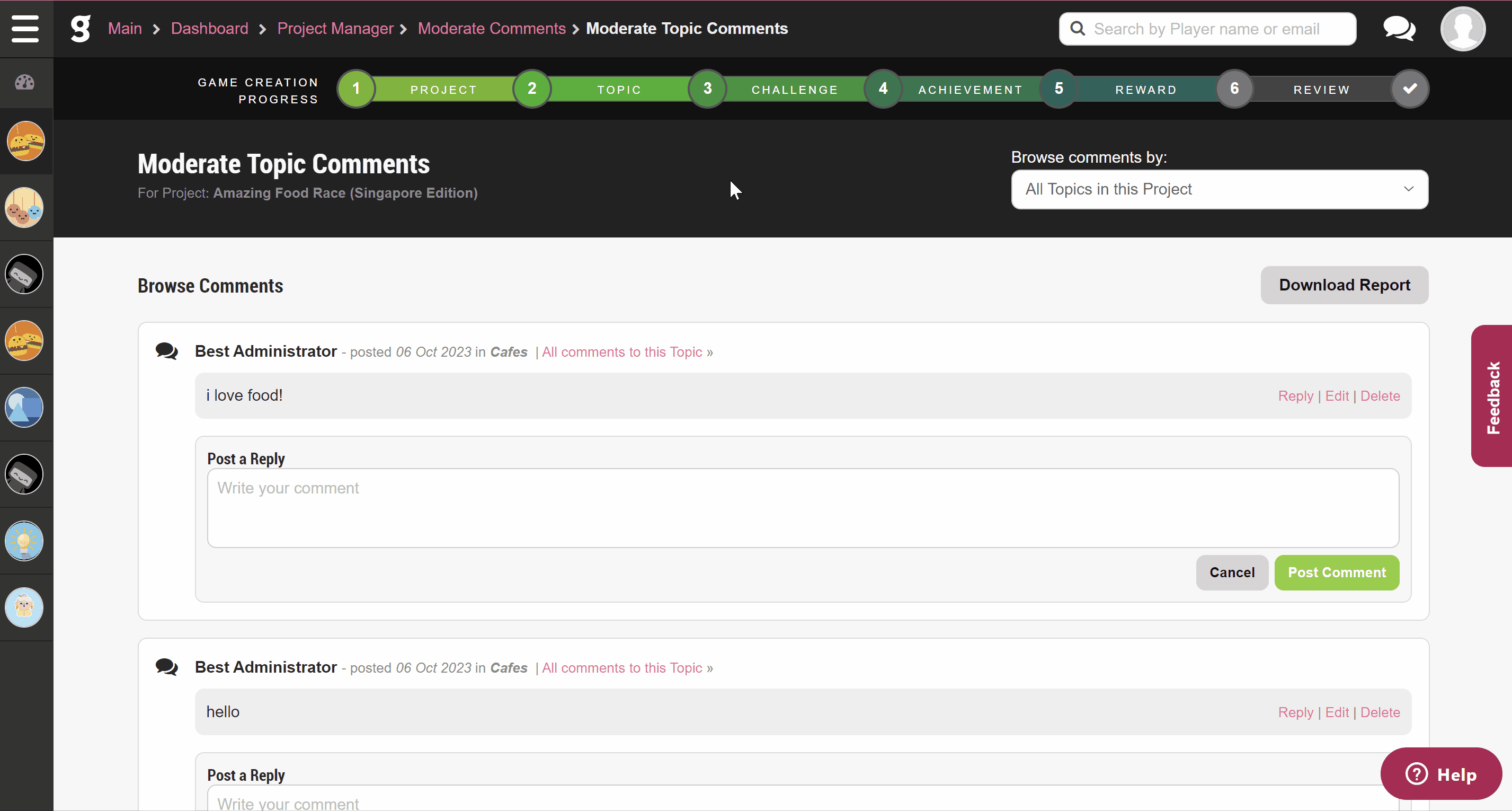Select the lightbulb project in sidebar
Image resolution: width=1512 pixels, height=811 pixels.
tap(25, 541)
